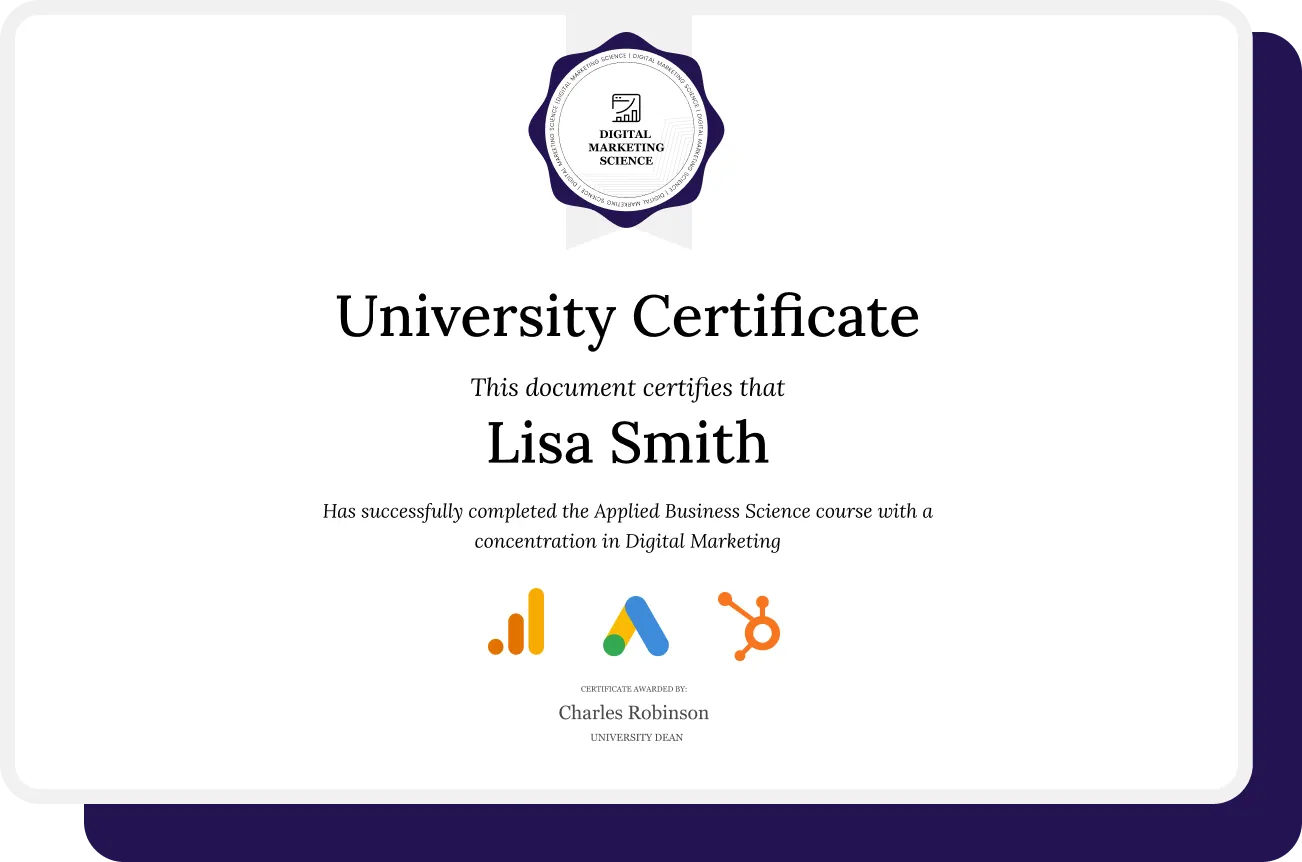This screenshot has width=1302, height=862.
Task: Select the Digital Marketing Science wordmark
Action: (624, 145)
